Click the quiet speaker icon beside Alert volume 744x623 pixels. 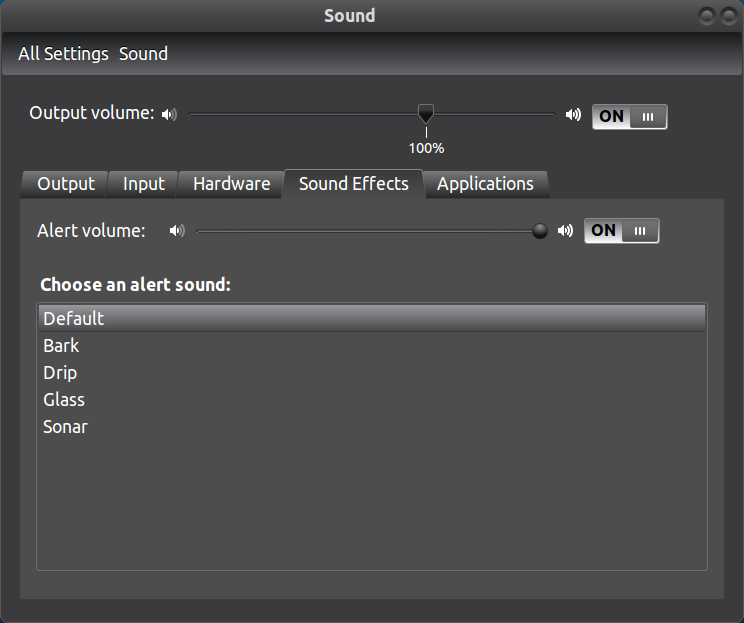tap(177, 231)
